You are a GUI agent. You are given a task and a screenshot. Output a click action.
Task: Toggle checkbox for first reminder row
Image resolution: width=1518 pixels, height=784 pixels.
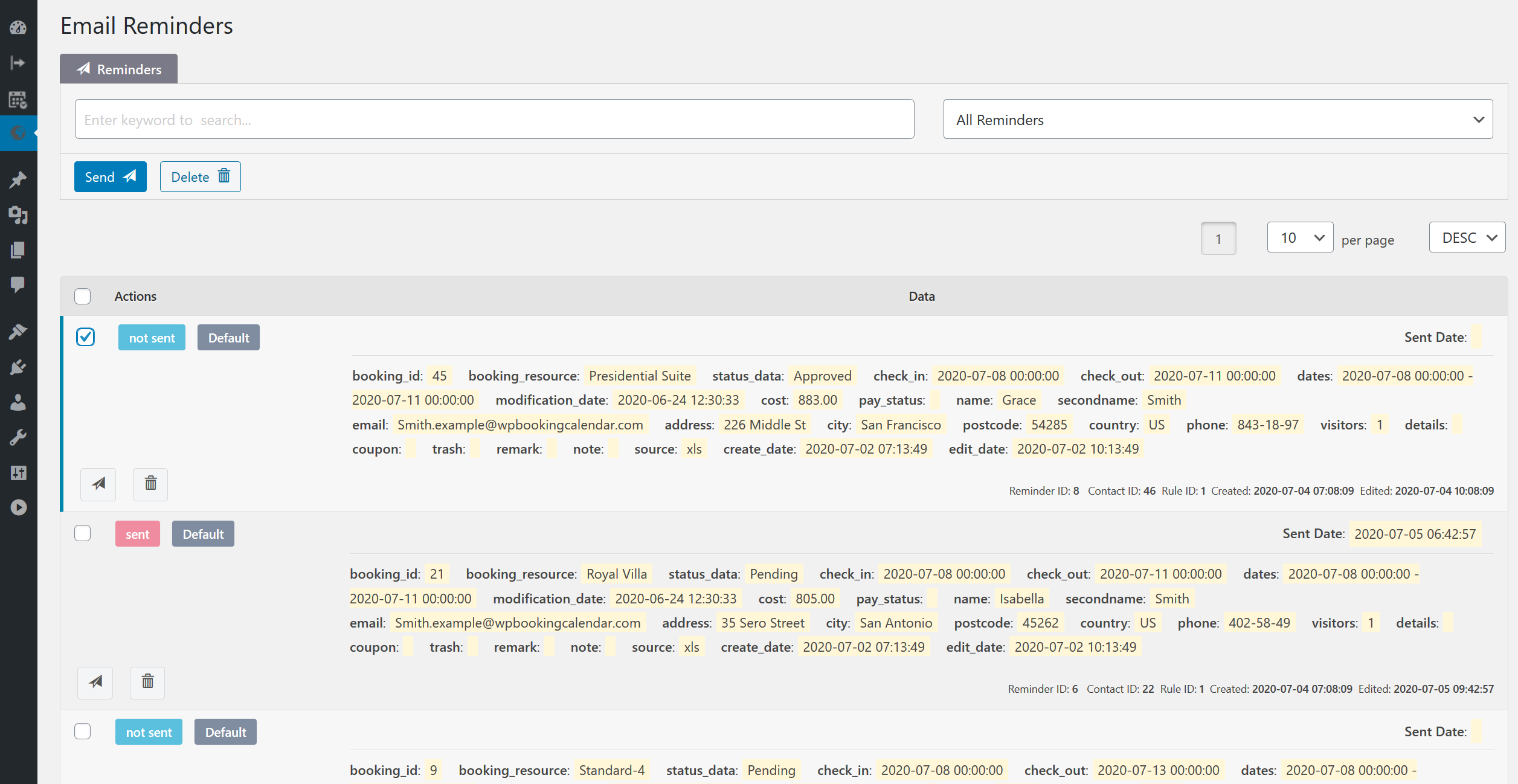86,337
